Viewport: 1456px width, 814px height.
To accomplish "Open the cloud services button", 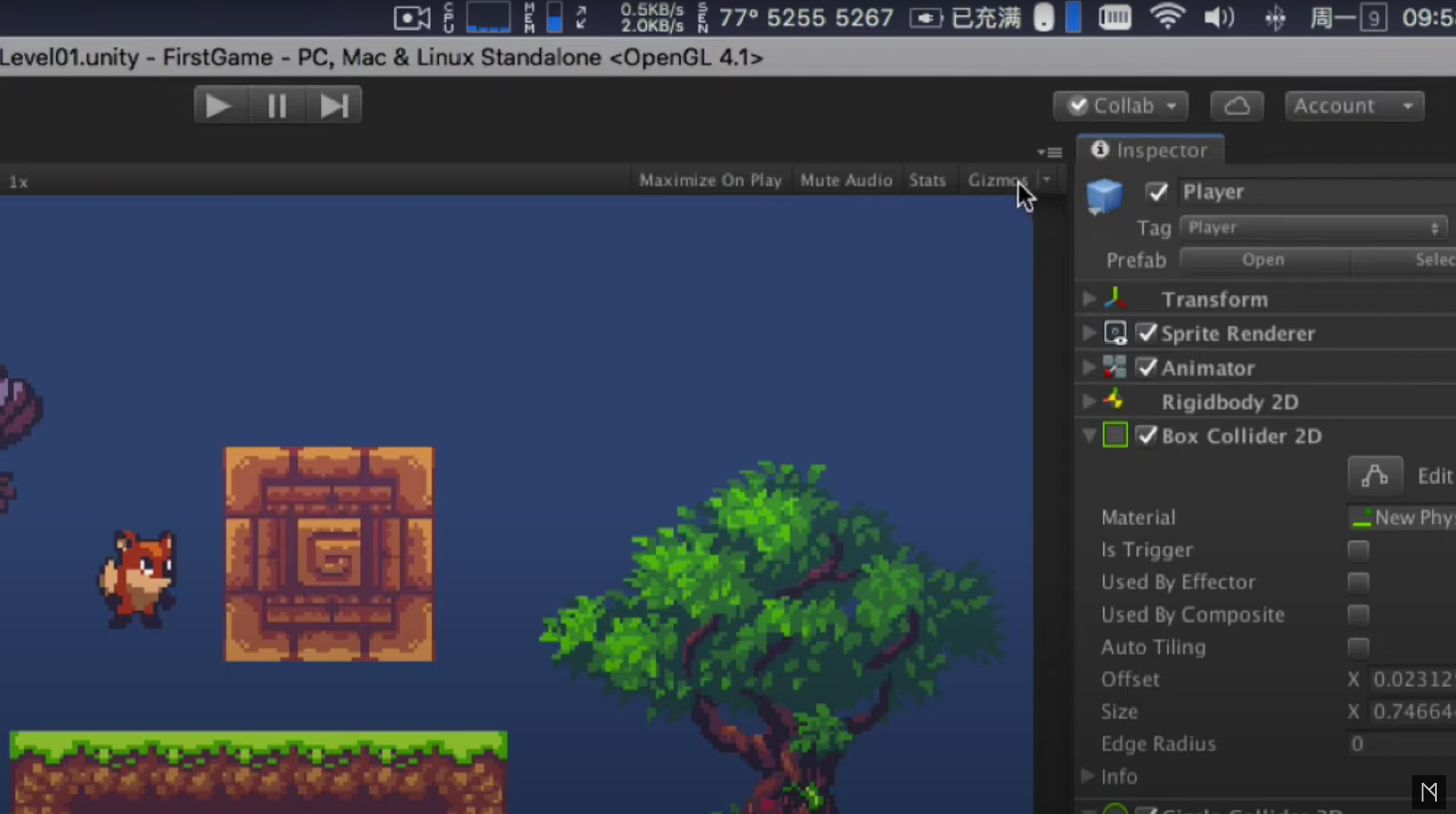I will [x=1237, y=106].
